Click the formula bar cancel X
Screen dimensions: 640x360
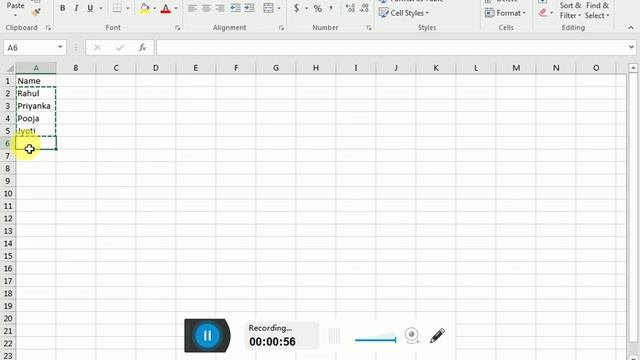[x=97, y=48]
